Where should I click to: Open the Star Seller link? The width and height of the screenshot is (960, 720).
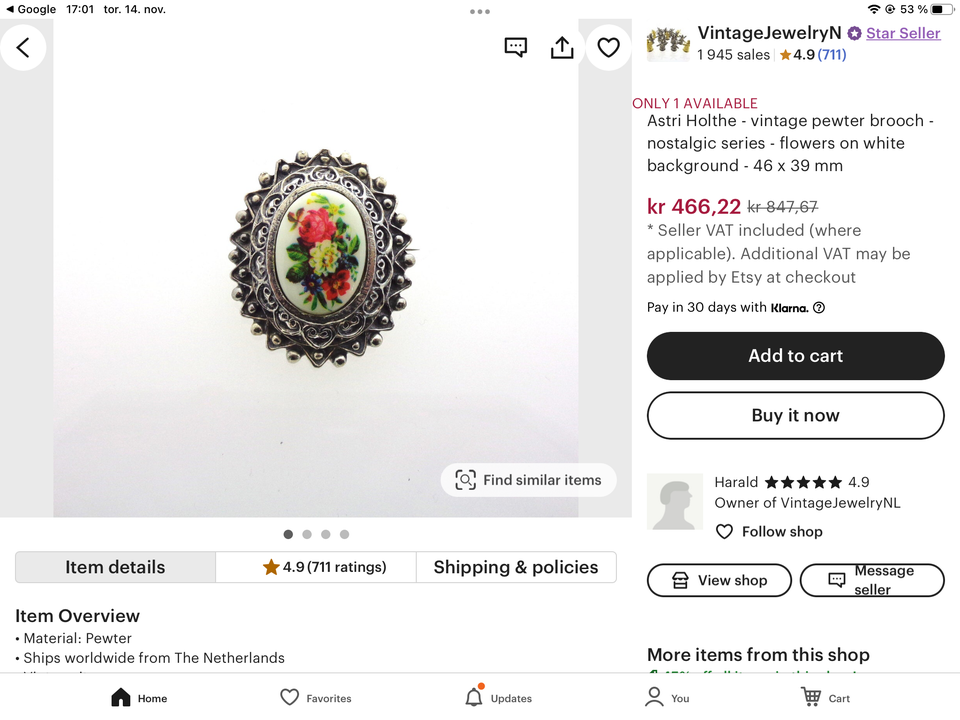tap(902, 33)
